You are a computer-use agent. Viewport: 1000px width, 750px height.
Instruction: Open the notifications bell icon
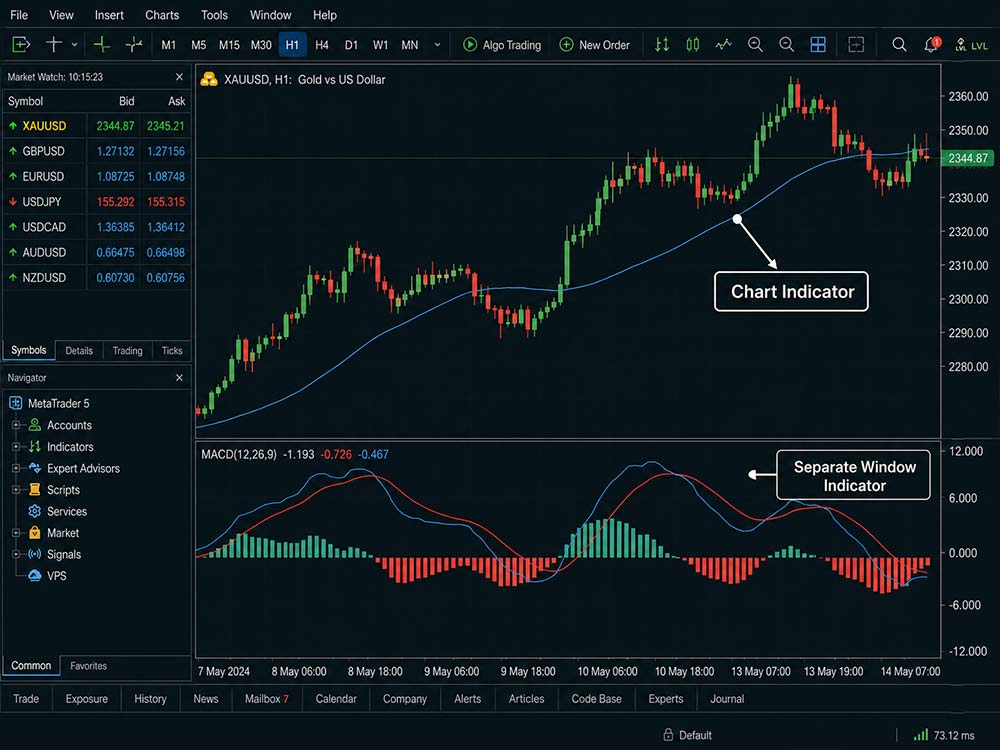pos(932,45)
